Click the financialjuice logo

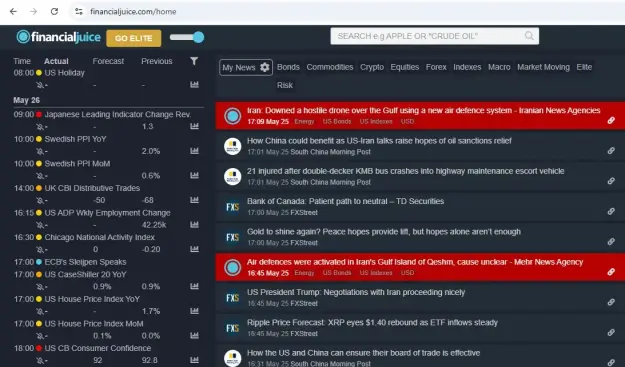click(x=59, y=37)
